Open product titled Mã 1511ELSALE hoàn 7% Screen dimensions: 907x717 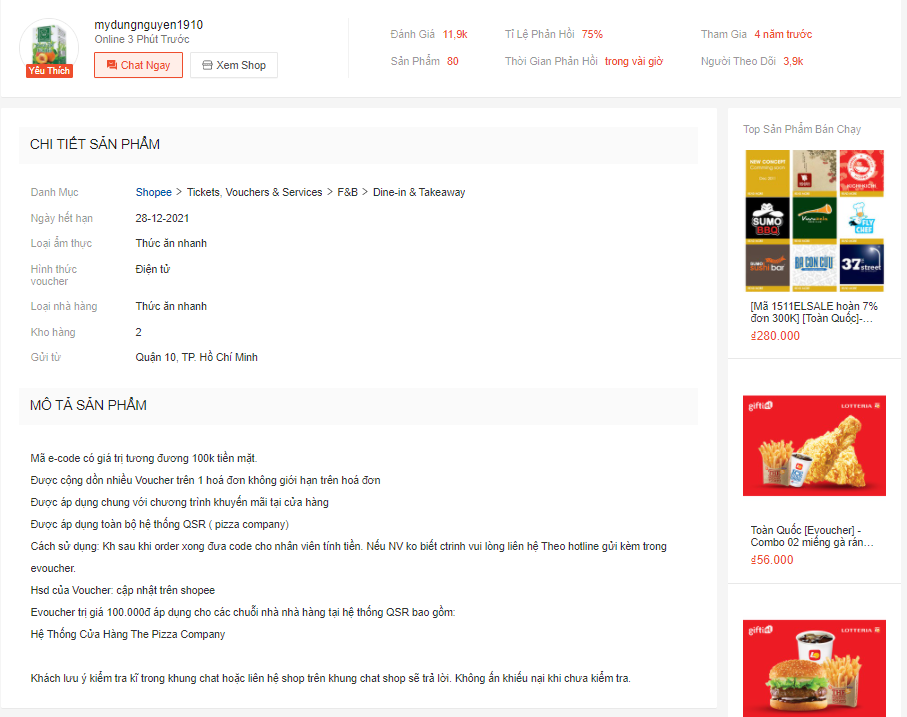click(x=814, y=312)
